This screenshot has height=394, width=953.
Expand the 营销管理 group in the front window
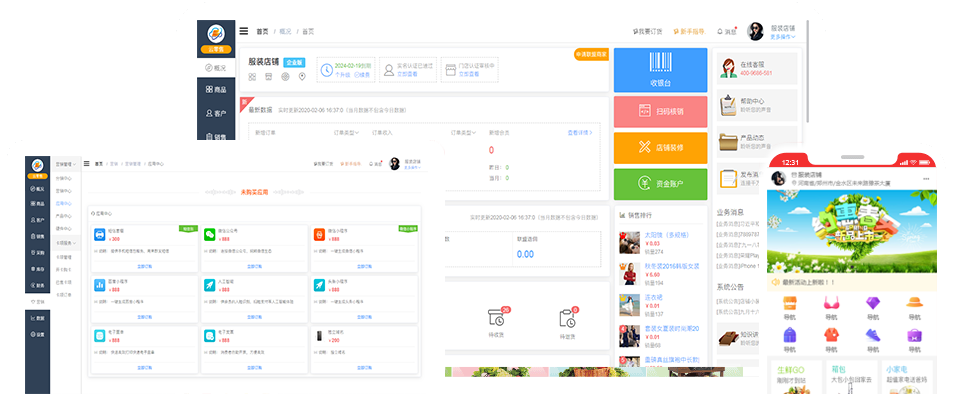66,164
